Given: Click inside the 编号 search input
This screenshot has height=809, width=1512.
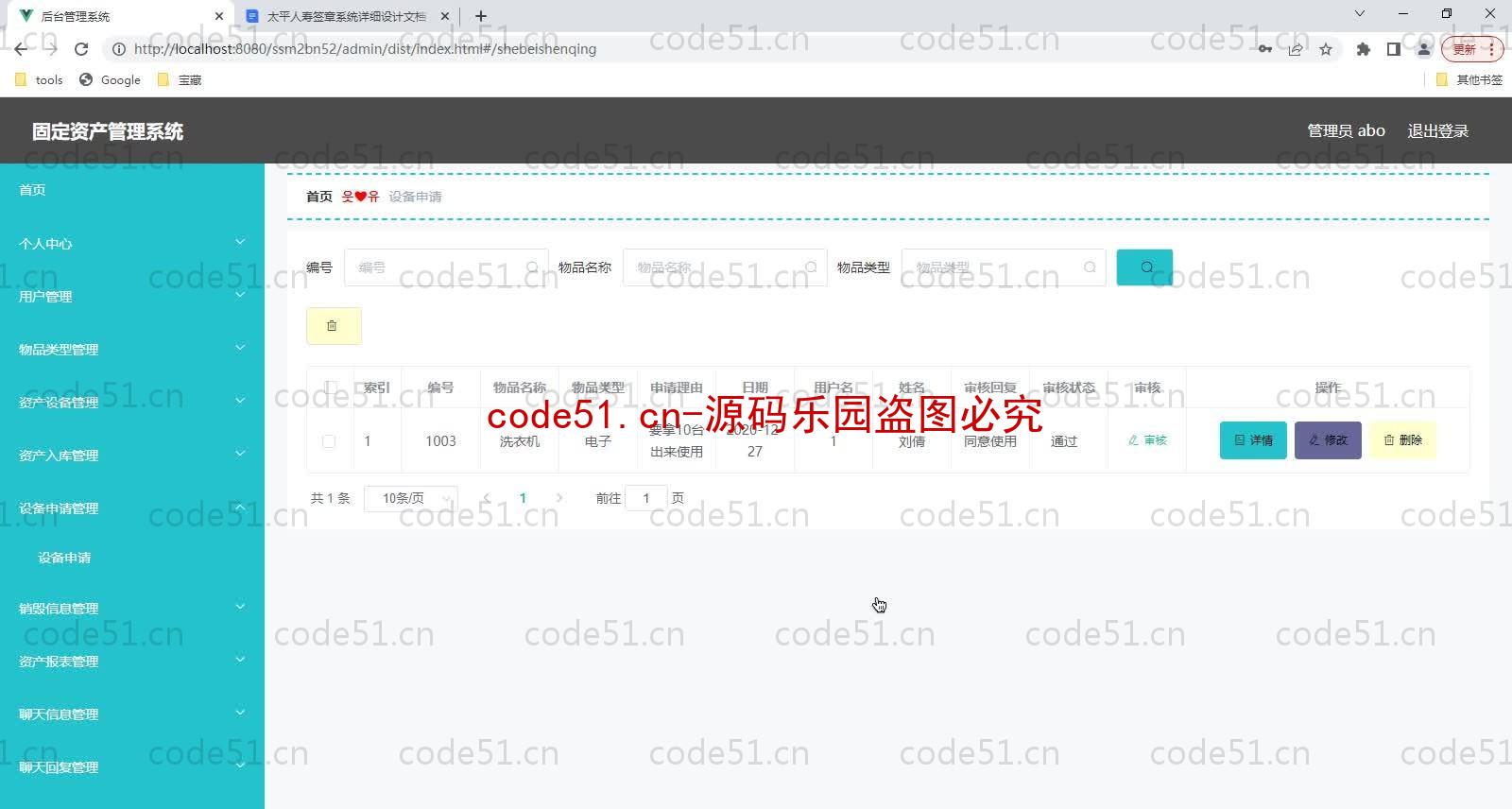Looking at the screenshot, I should (x=446, y=267).
